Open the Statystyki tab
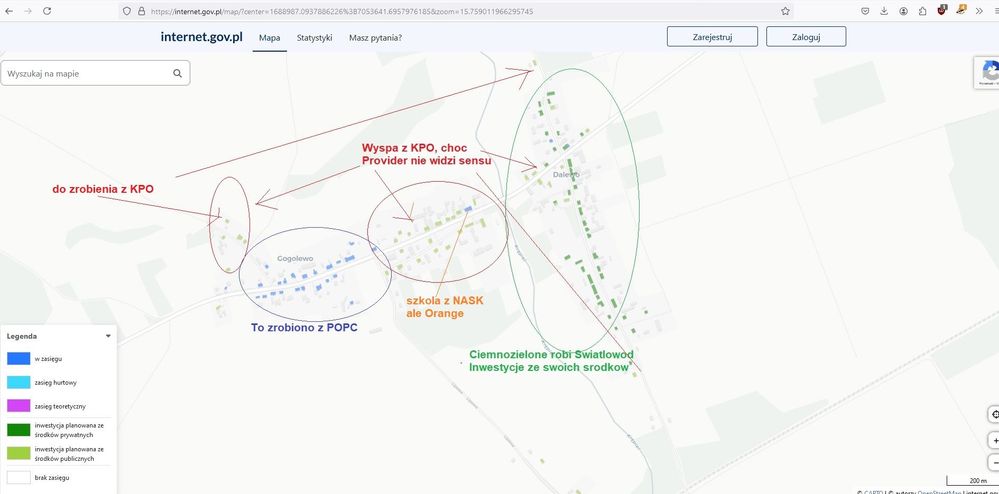 314,38
